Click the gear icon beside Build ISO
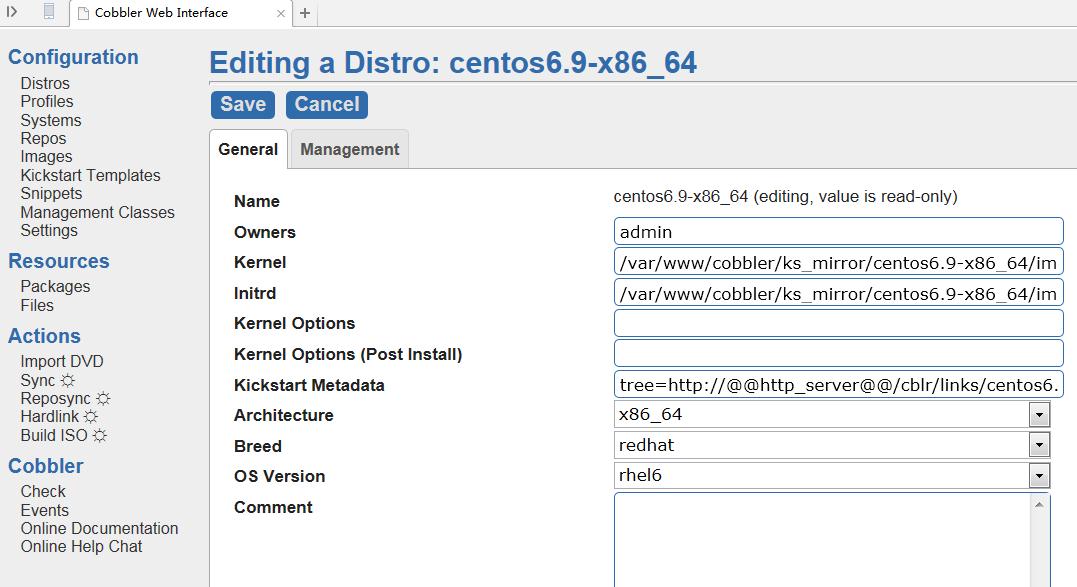Image resolution: width=1077 pixels, height=587 pixels. pos(99,436)
